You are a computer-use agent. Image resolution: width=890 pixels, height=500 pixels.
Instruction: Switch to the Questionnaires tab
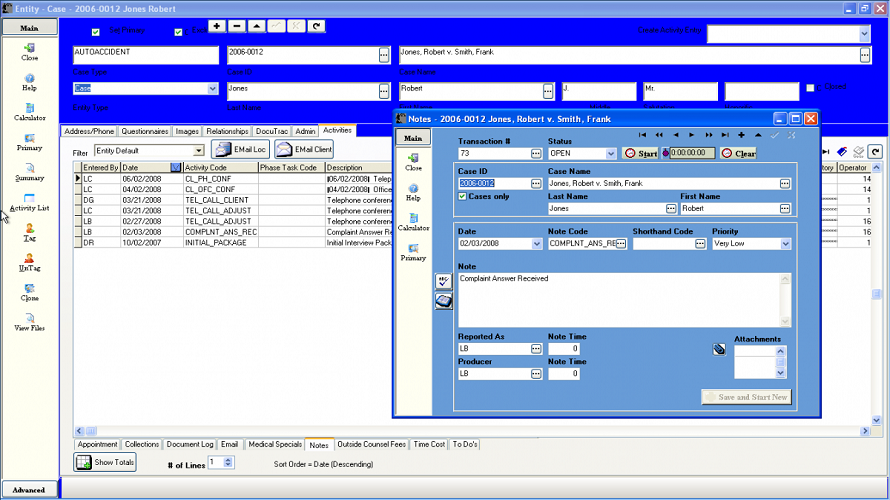coord(145,131)
